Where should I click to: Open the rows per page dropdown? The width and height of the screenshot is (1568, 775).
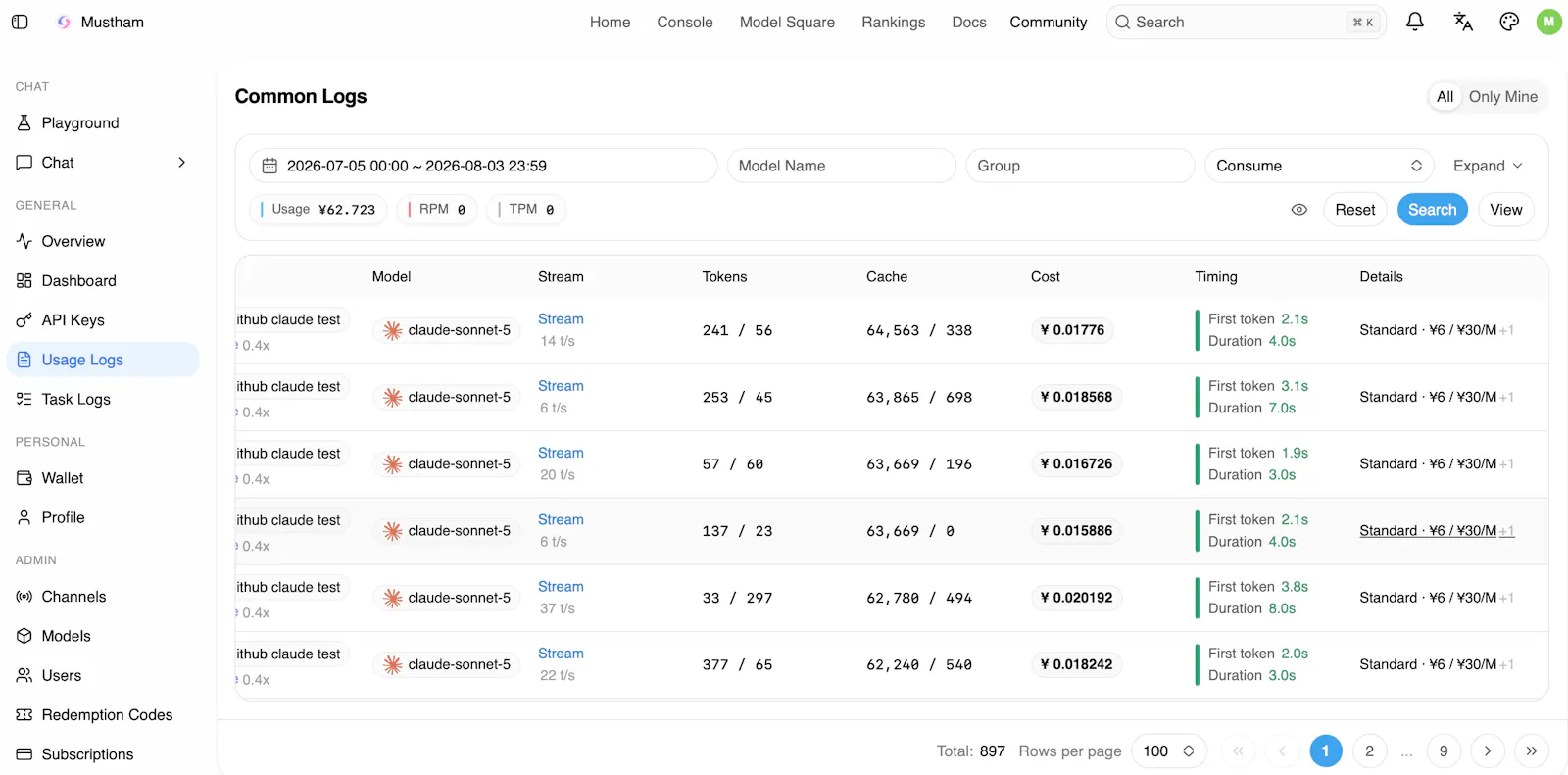[x=1169, y=751]
